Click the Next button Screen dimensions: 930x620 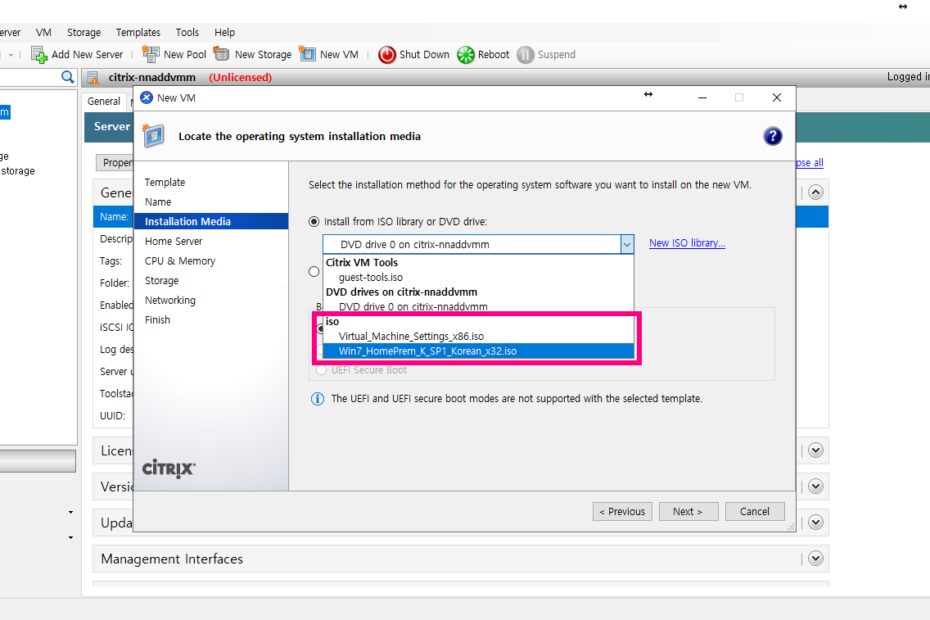[x=688, y=511]
